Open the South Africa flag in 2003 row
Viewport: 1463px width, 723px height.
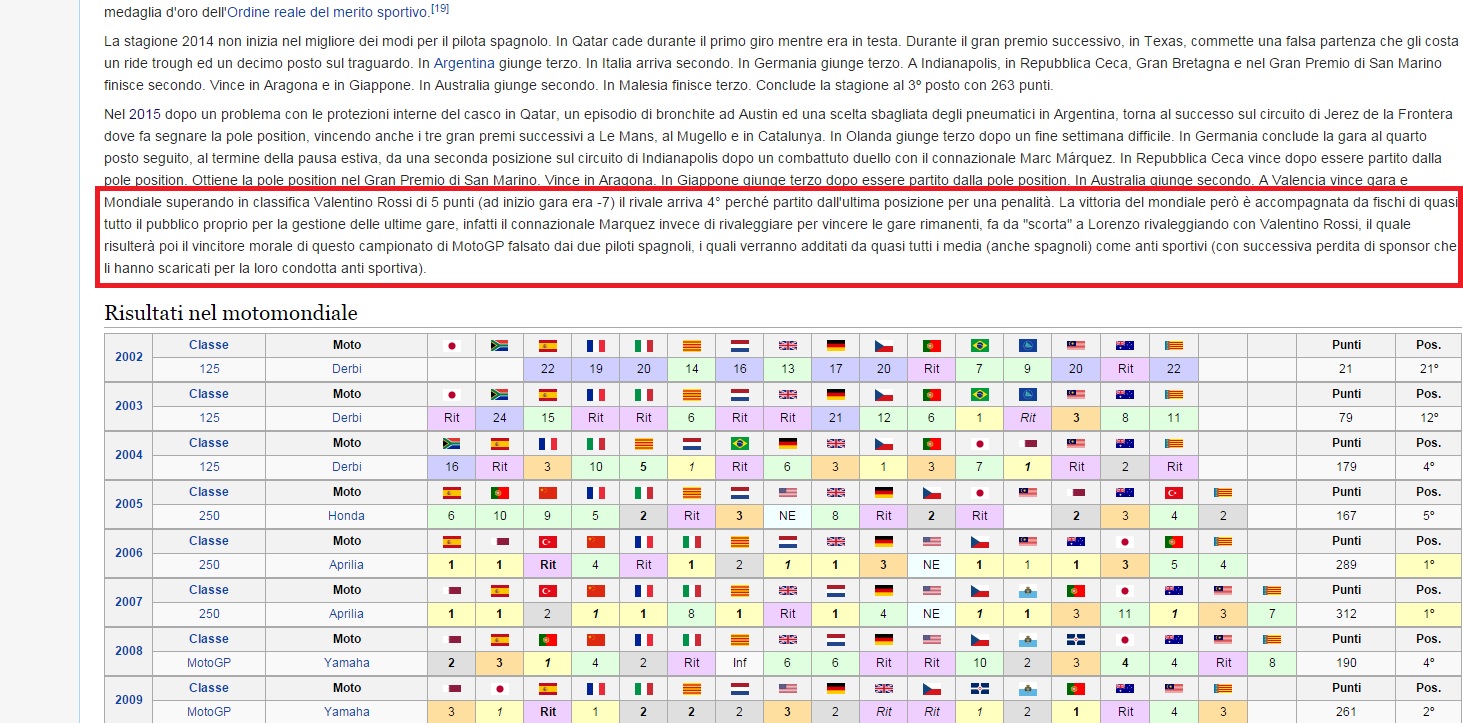click(499, 394)
